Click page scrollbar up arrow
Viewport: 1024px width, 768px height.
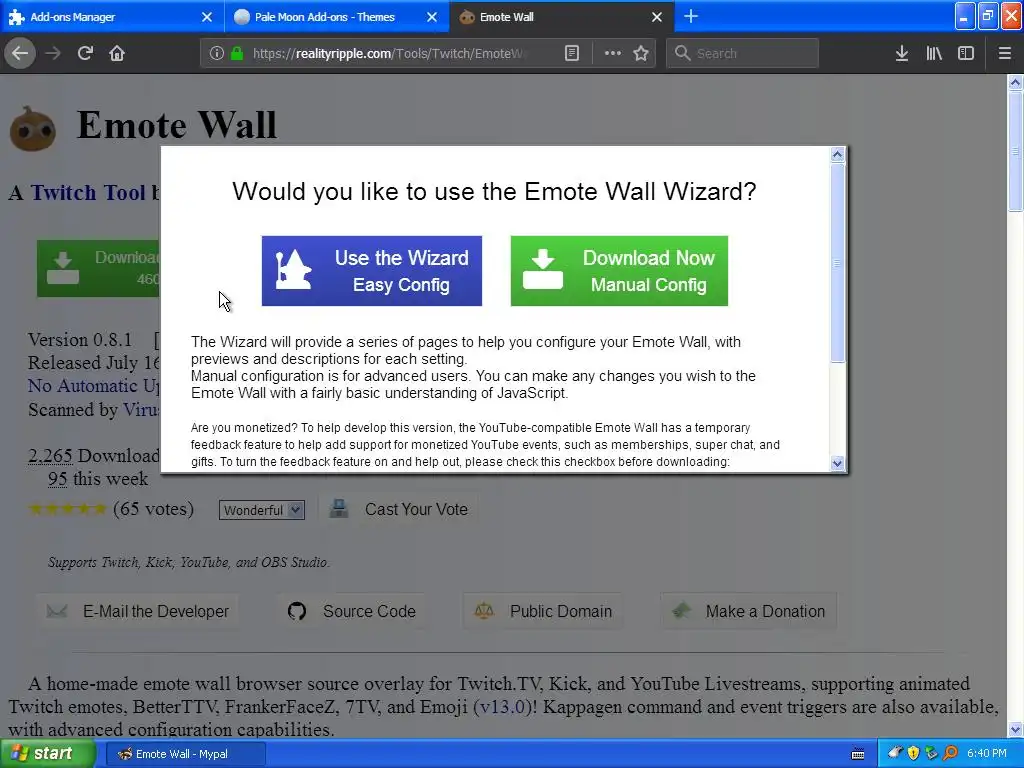1015,82
